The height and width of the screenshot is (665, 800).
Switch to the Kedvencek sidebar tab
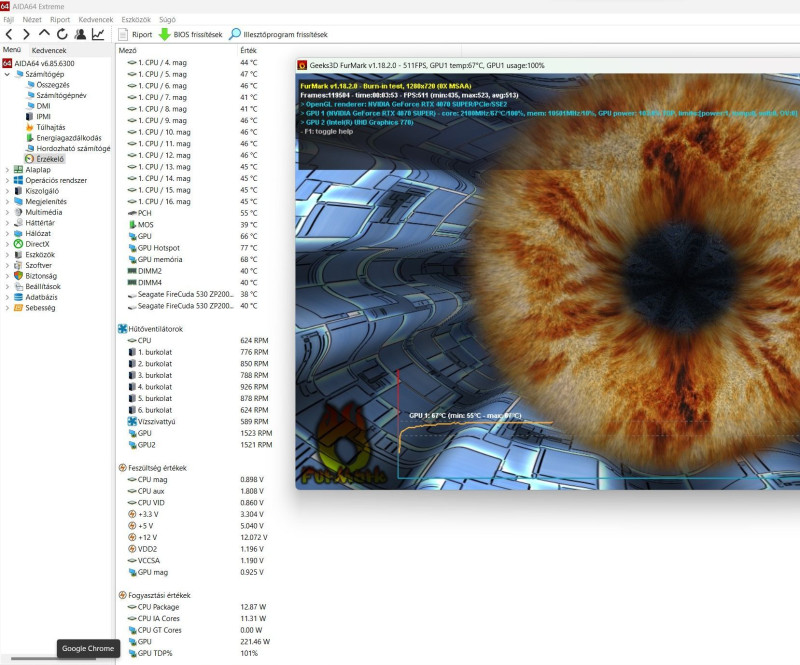(49, 50)
